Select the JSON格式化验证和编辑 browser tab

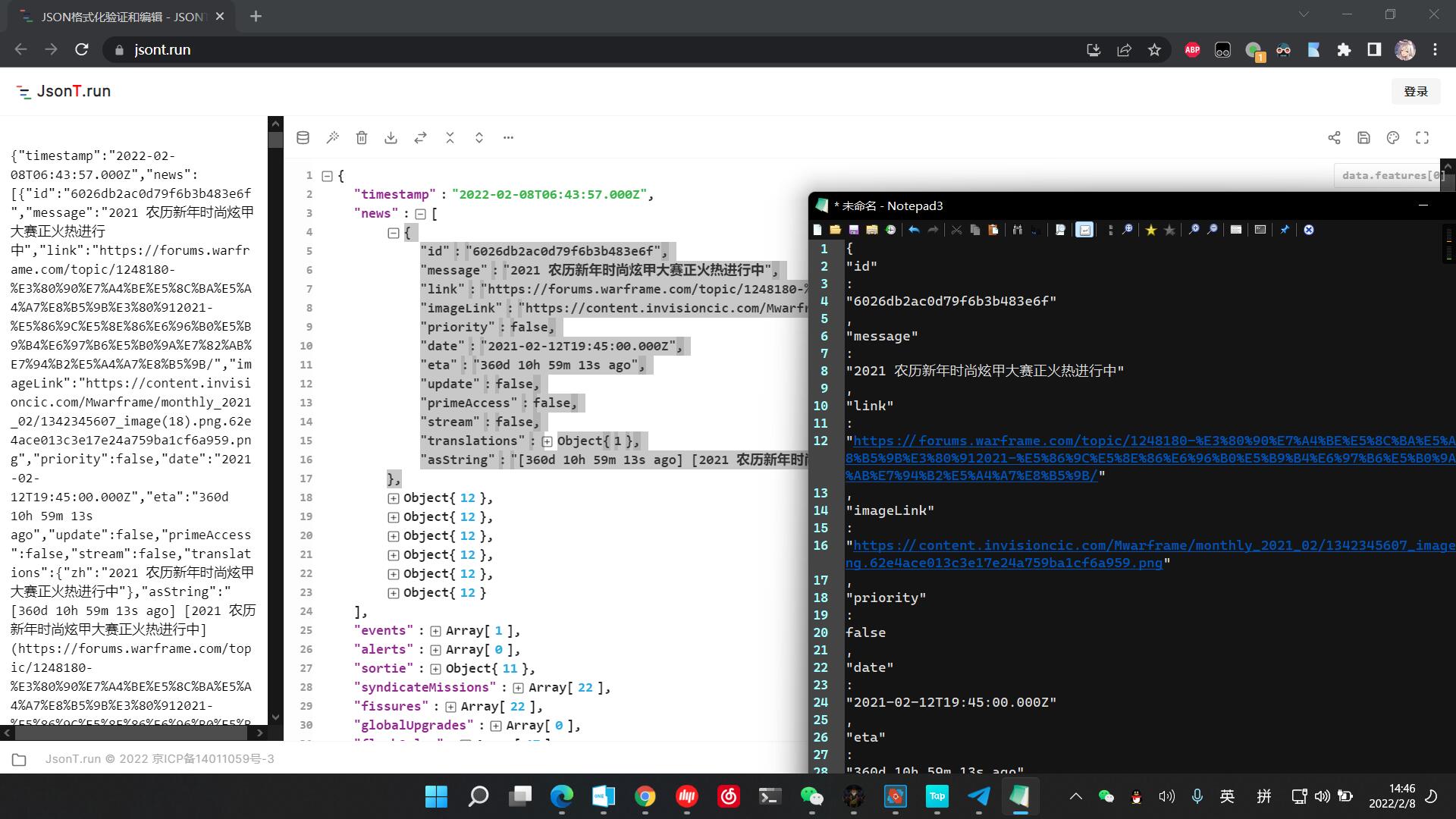(114, 16)
